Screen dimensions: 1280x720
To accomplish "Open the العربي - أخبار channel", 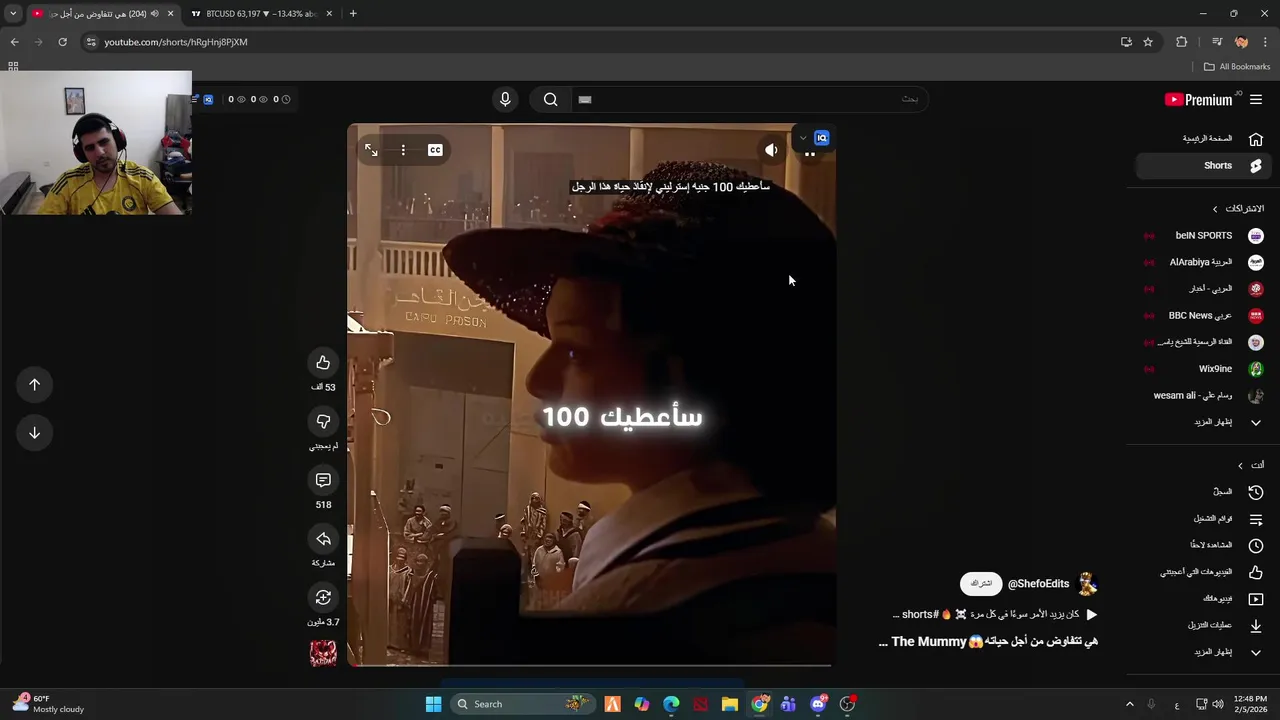I will (1202, 289).
